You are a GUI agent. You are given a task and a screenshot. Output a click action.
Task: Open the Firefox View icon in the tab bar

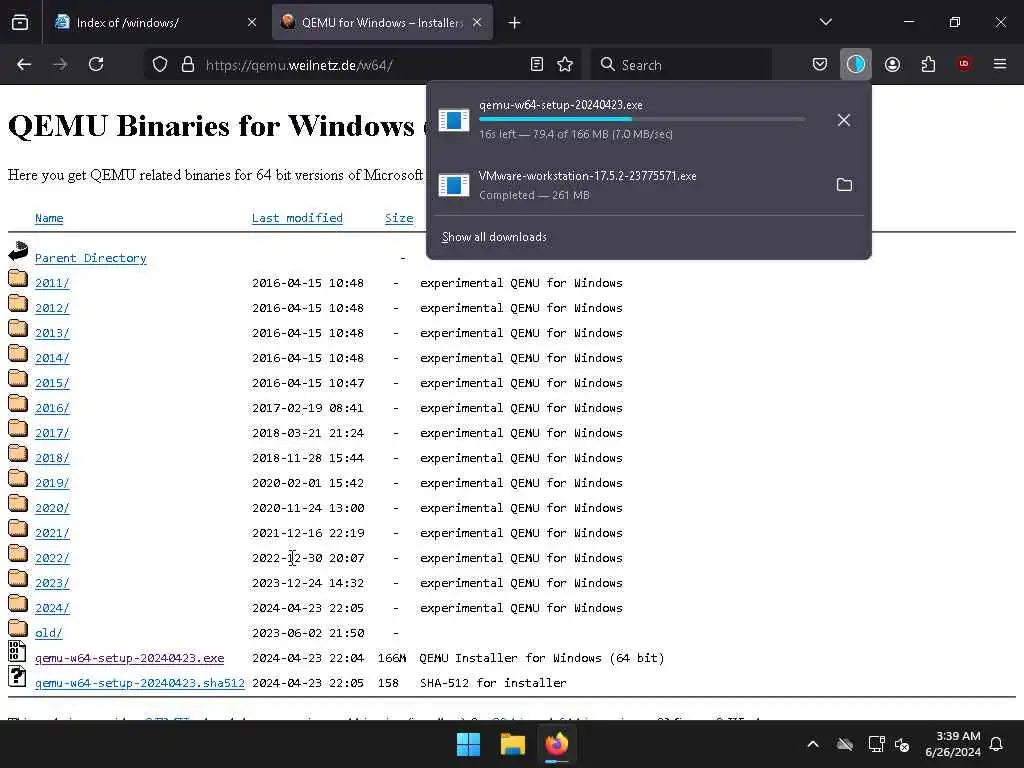pyautogui.click(x=20, y=23)
